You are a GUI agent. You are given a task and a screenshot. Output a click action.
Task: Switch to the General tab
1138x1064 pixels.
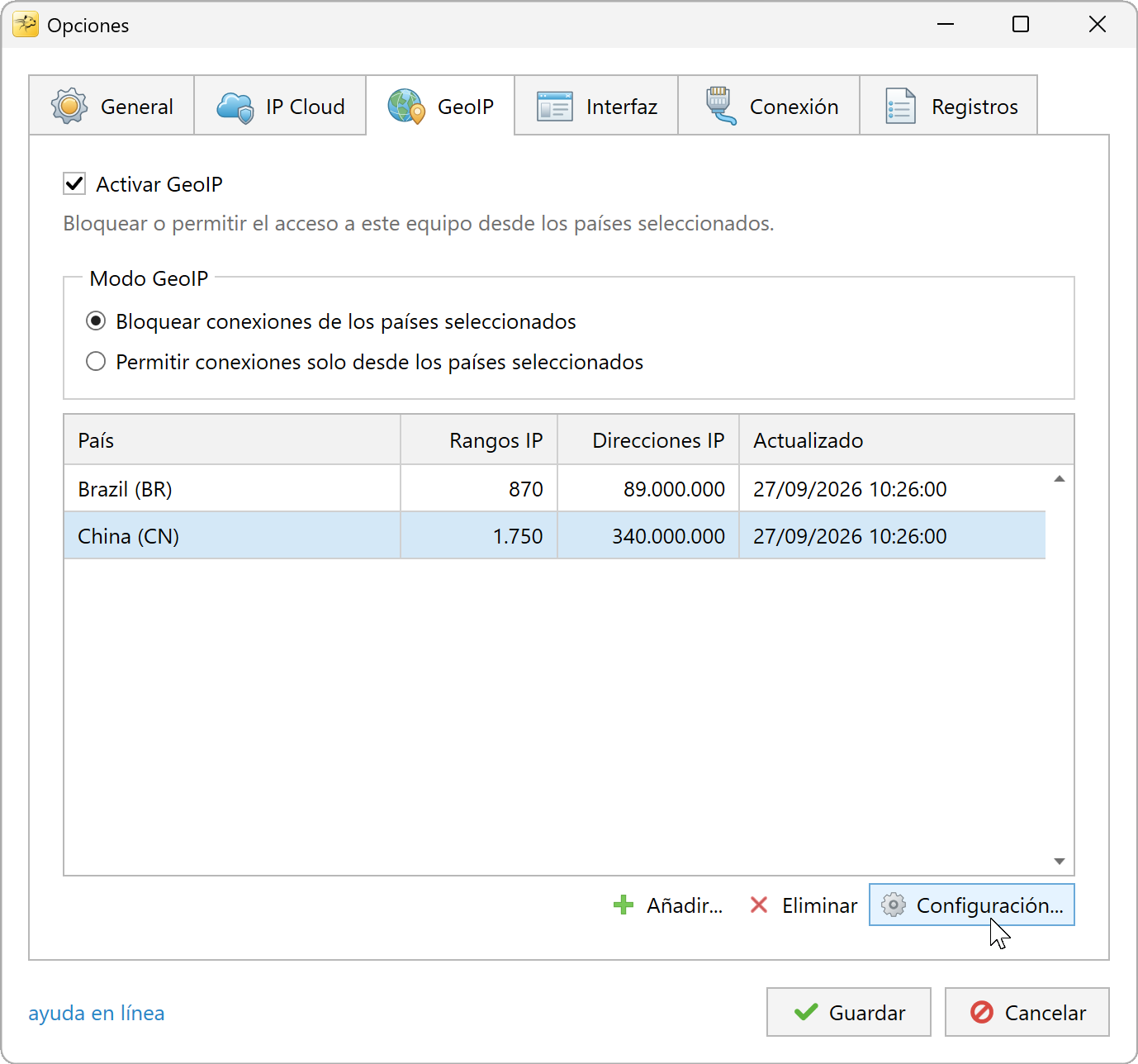[x=111, y=106]
